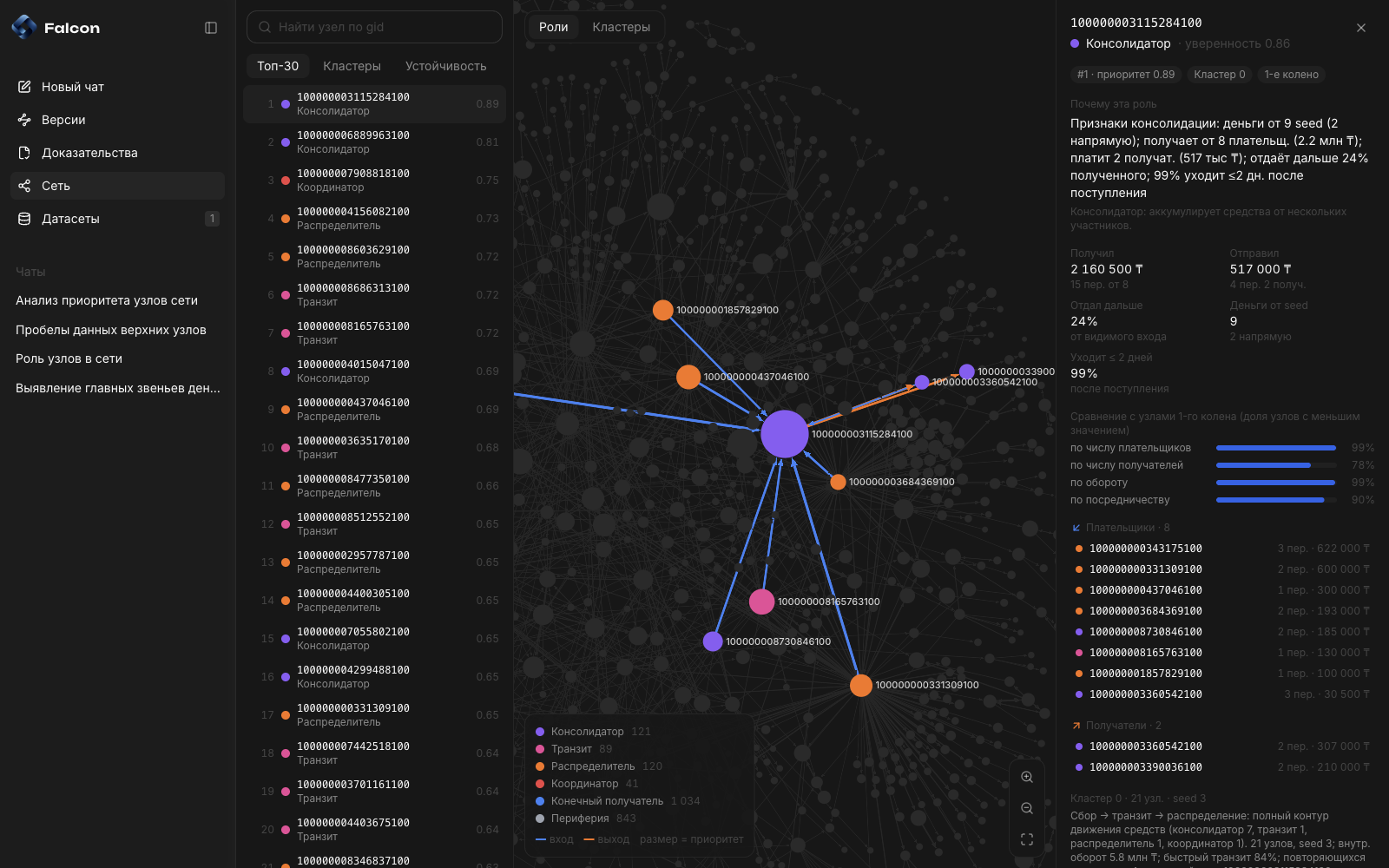This screenshot has height=868, width=1389.
Task: Click the Новый чат pencil icon
Action: pos(24,87)
